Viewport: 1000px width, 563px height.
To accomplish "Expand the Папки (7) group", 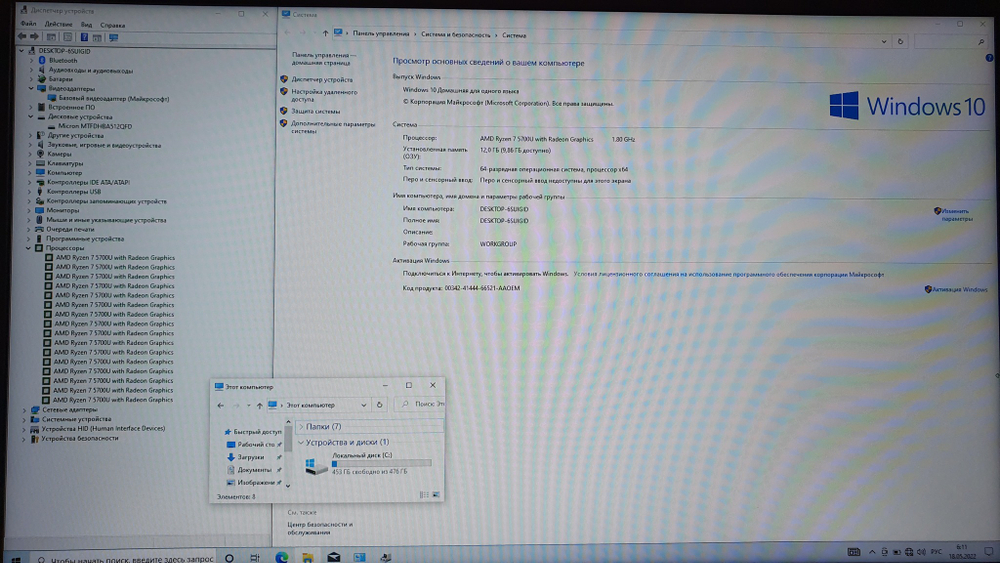I will click(x=302, y=427).
